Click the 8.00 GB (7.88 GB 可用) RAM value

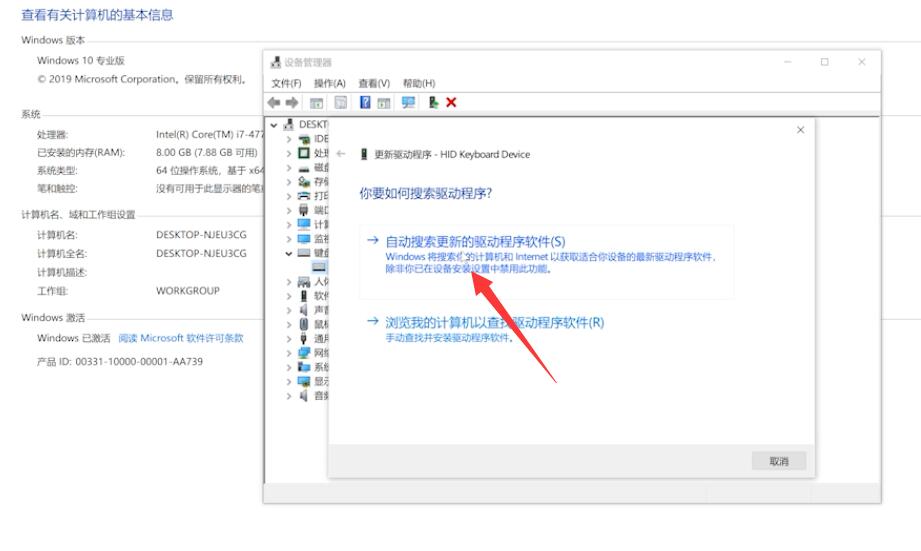pyautogui.click(x=207, y=152)
